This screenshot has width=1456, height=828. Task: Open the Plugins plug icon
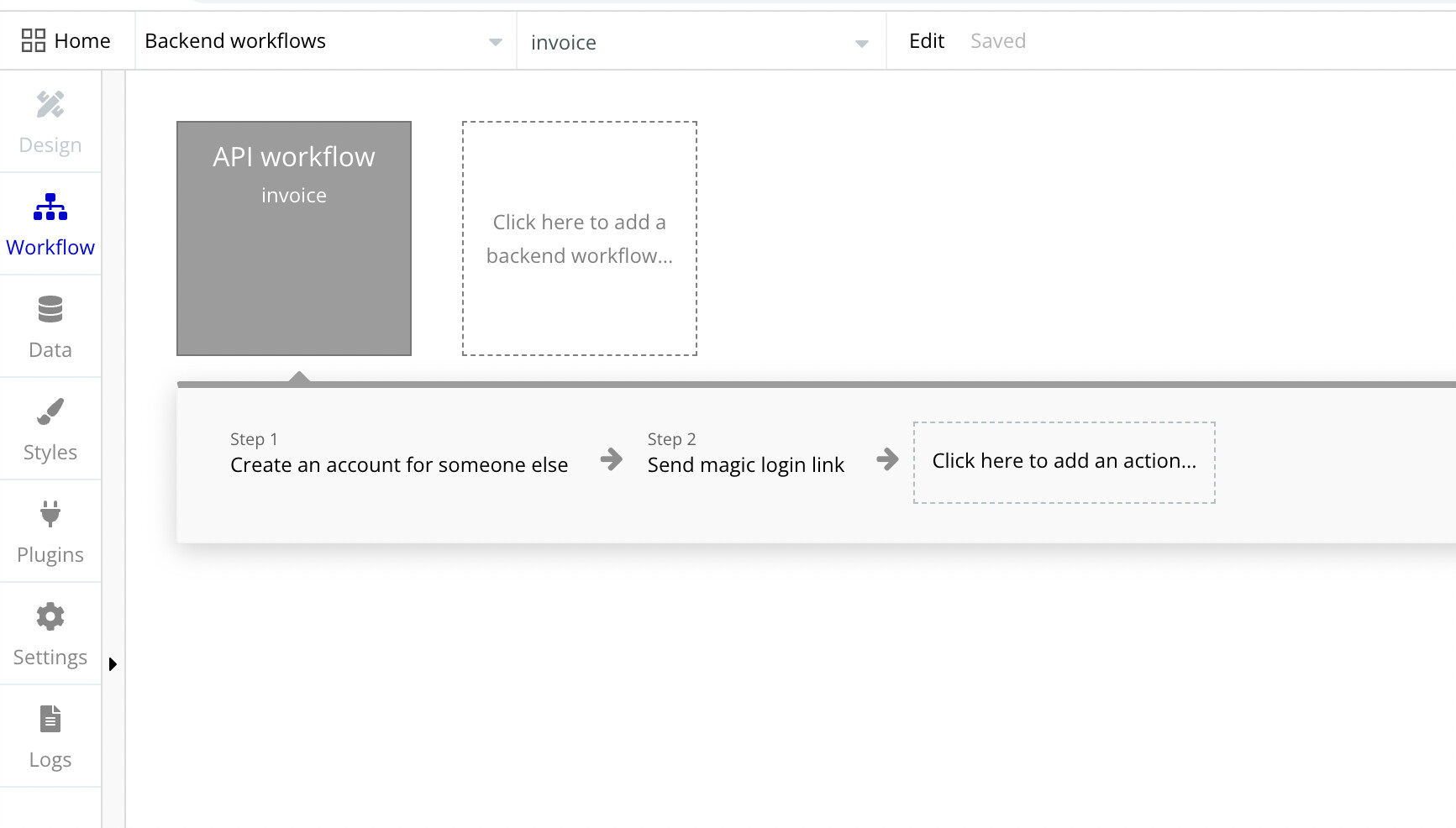(50, 514)
